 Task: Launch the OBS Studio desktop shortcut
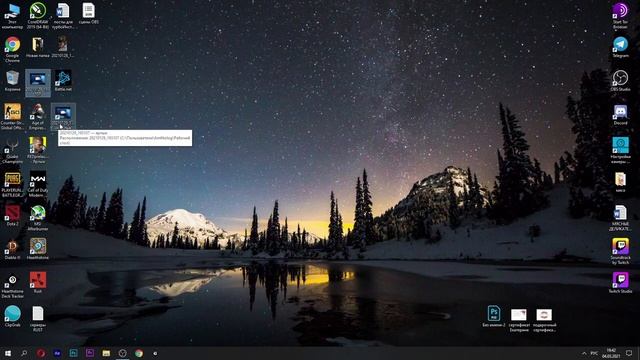(620, 81)
